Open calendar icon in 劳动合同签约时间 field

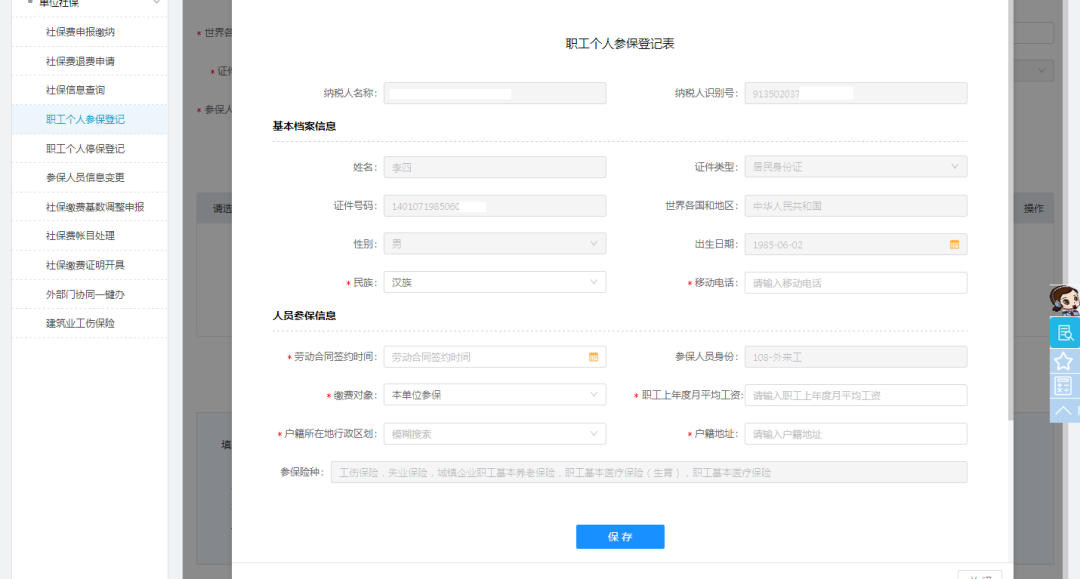click(x=593, y=357)
